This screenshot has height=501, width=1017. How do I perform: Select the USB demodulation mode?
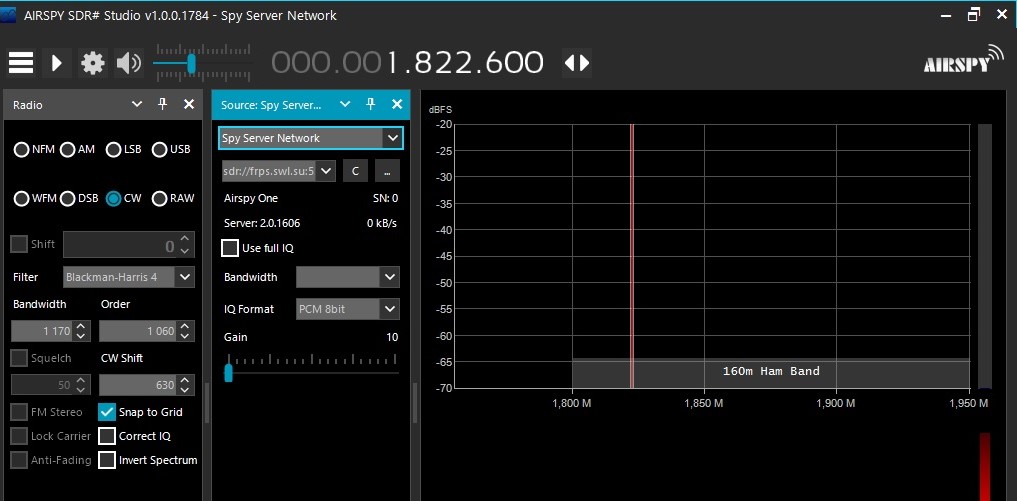point(159,149)
